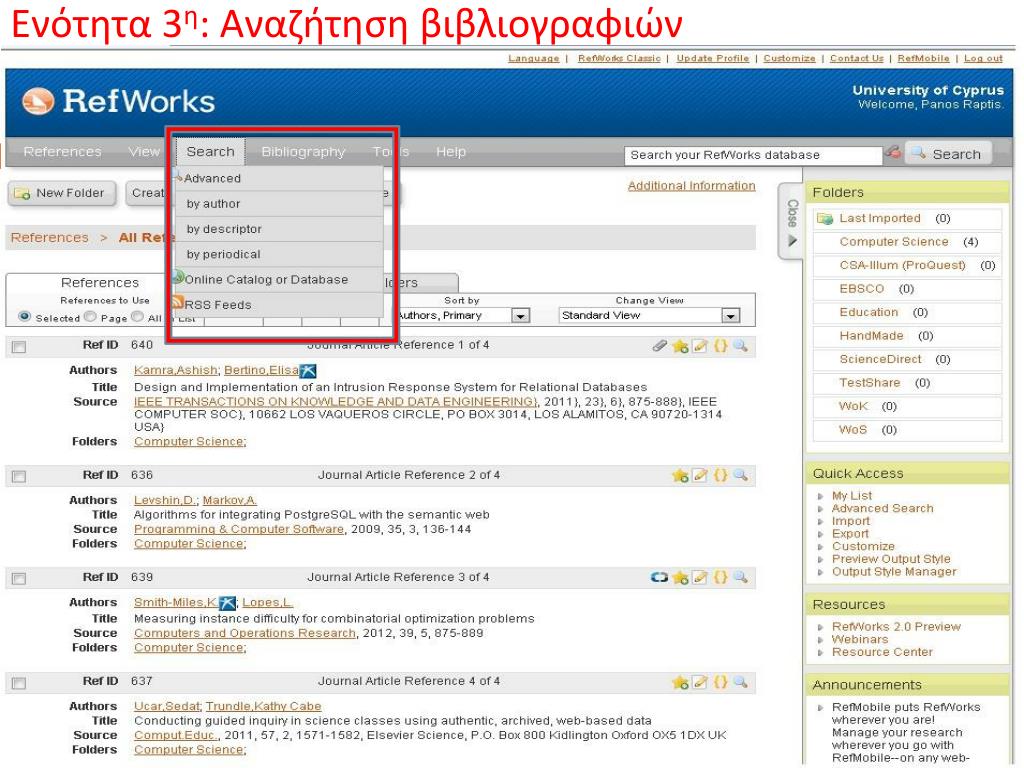Open Advanced Search in Quick Access
1024x768 pixels.
(x=882, y=509)
